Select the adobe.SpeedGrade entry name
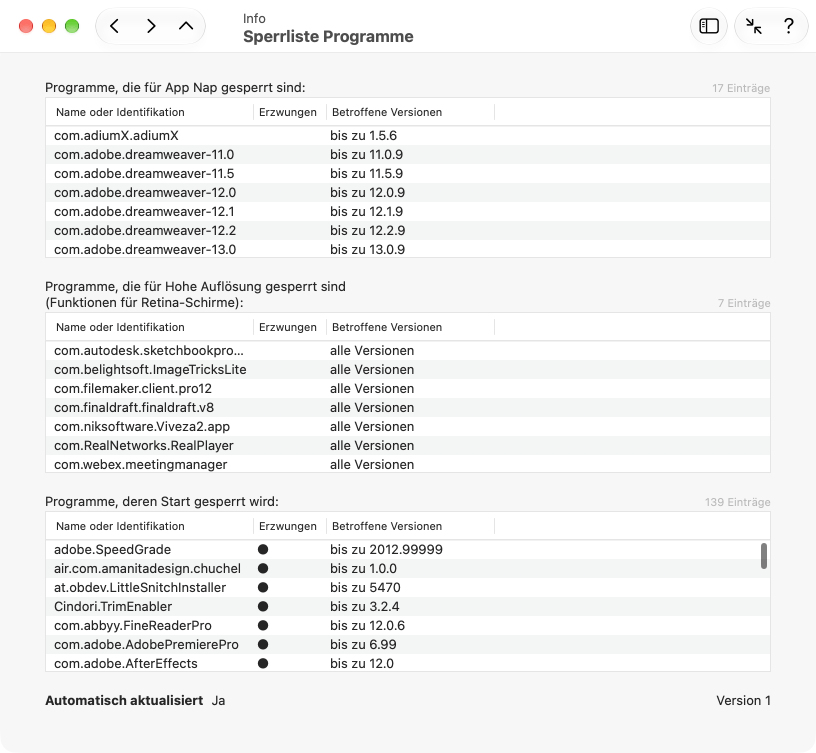816x753 pixels. 112,550
